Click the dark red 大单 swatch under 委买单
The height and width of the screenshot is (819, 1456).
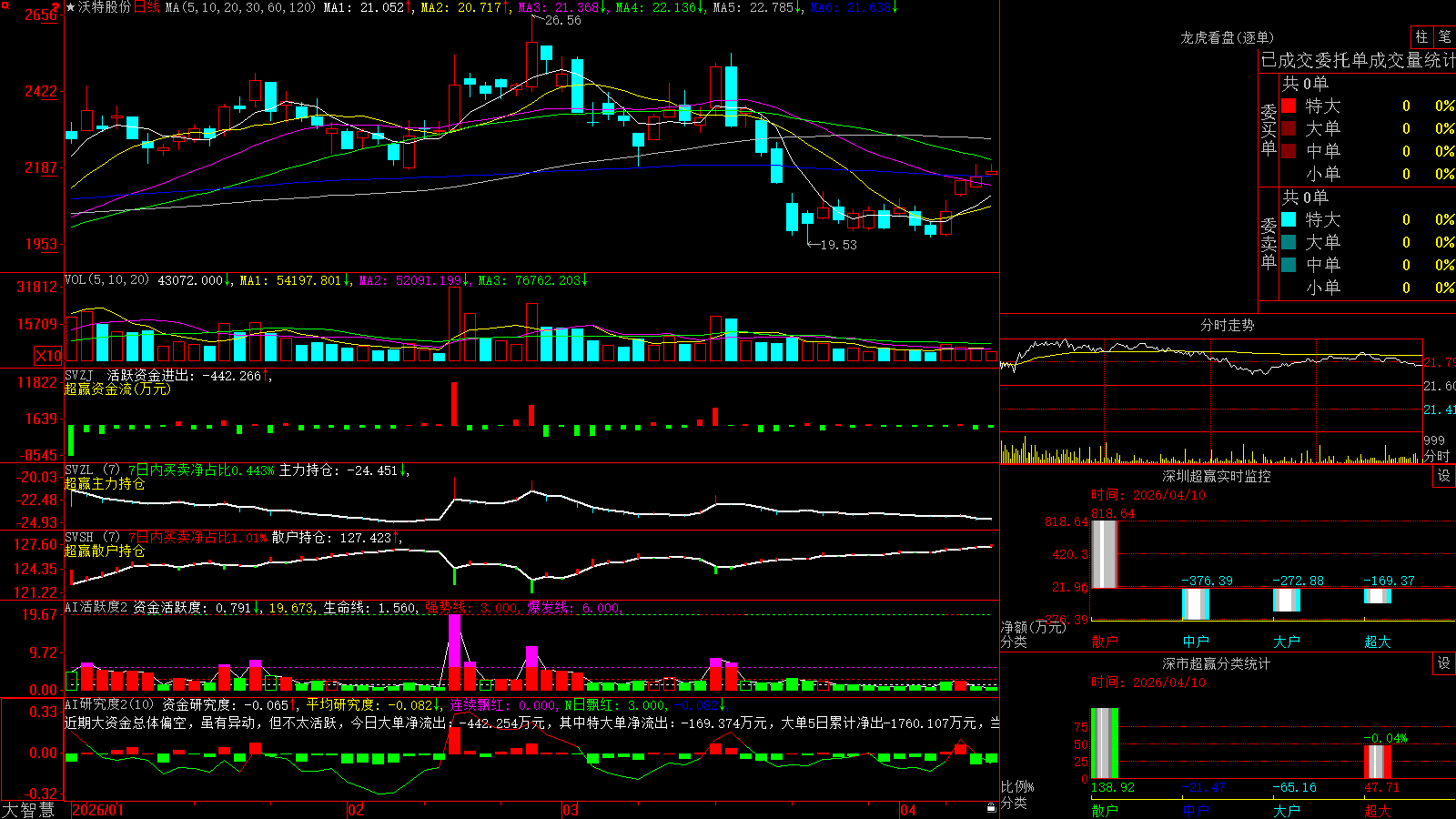point(1289,128)
